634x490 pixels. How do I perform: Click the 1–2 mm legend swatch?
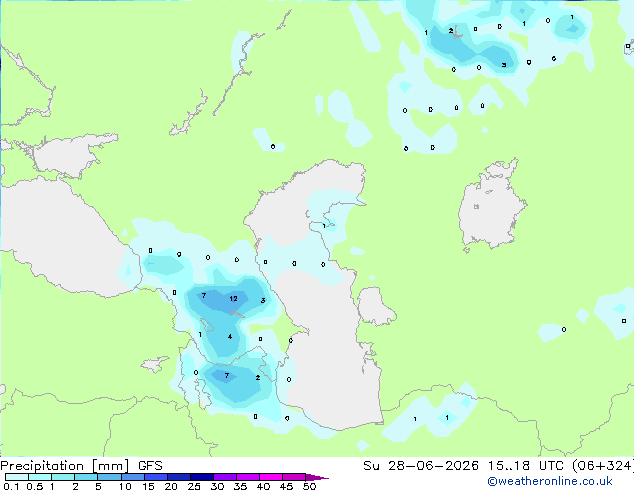[x=63, y=477]
